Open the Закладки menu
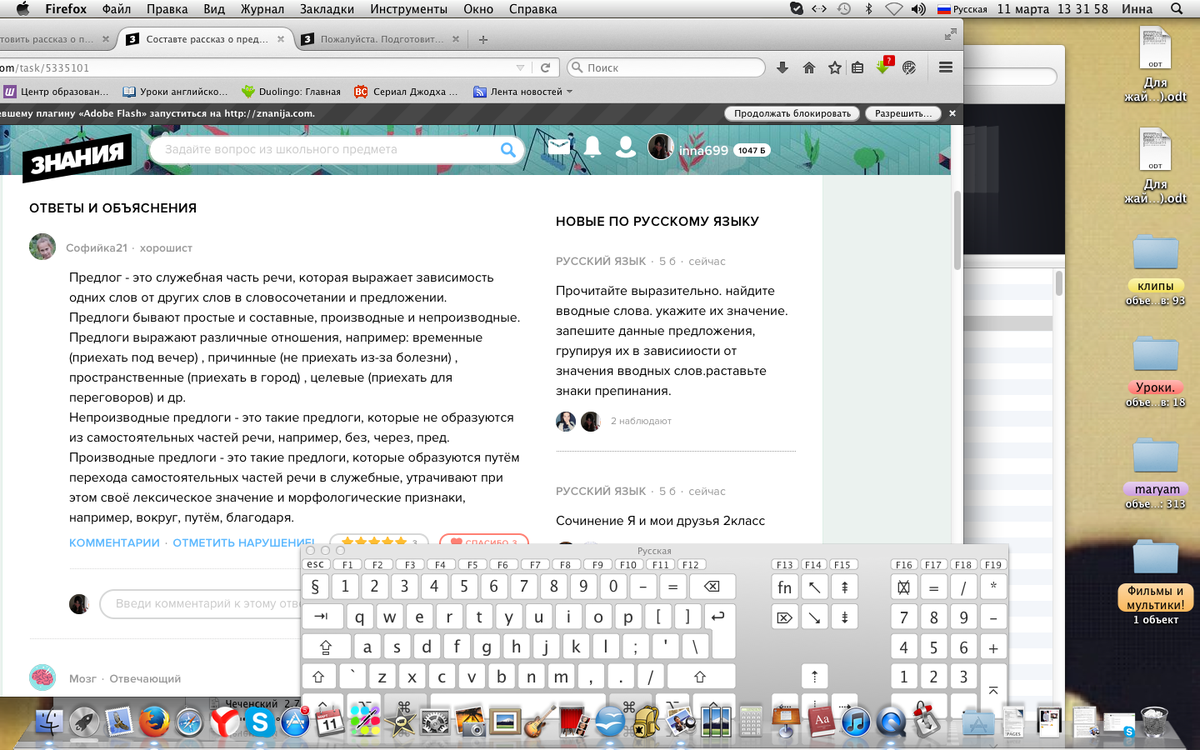Viewport: 1200px width, 750px height. click(x=327, y=9)
